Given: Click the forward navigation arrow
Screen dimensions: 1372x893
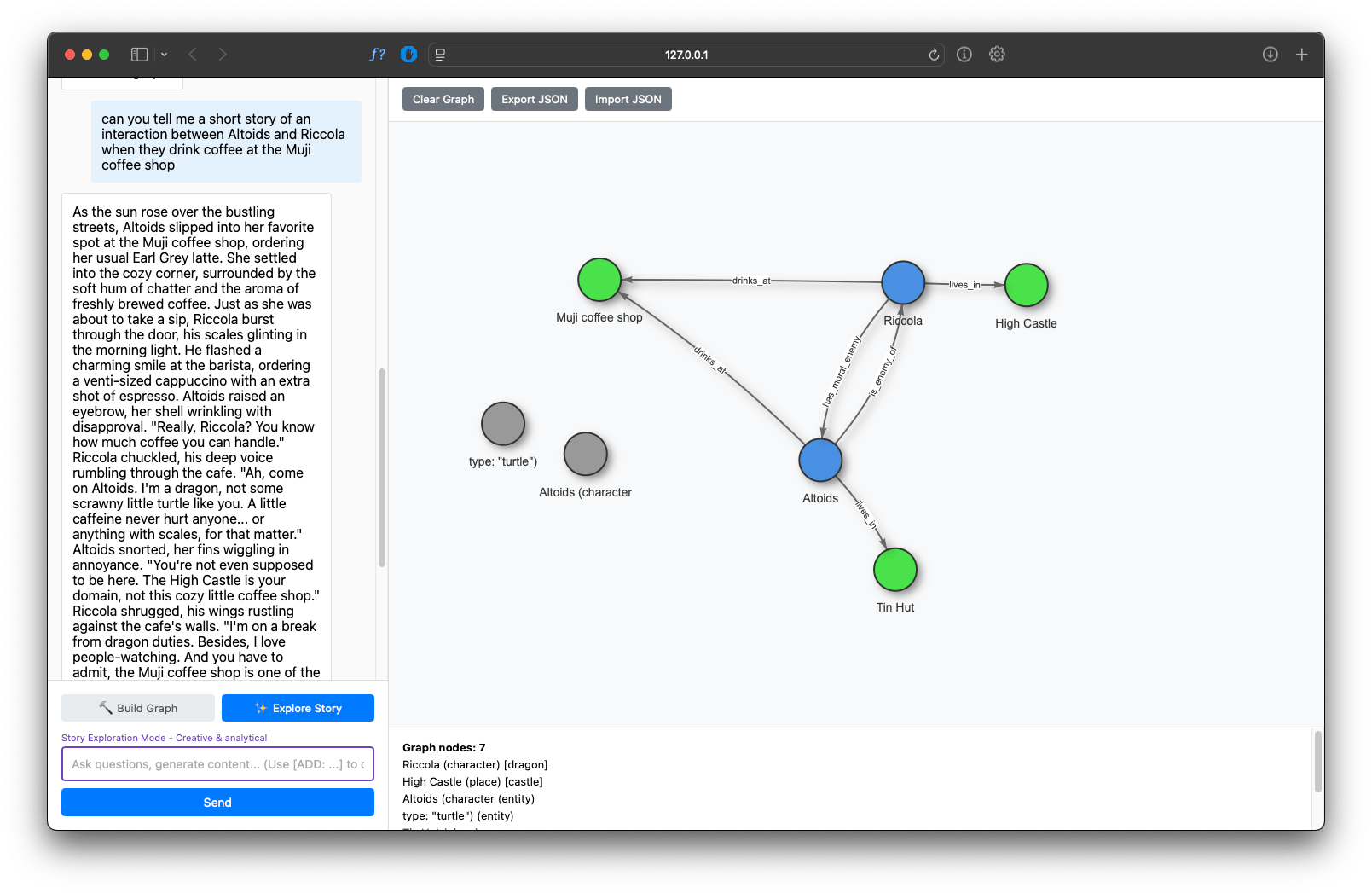Looking at the screenshot, I should pyautogui.click(x=223, y=55).
